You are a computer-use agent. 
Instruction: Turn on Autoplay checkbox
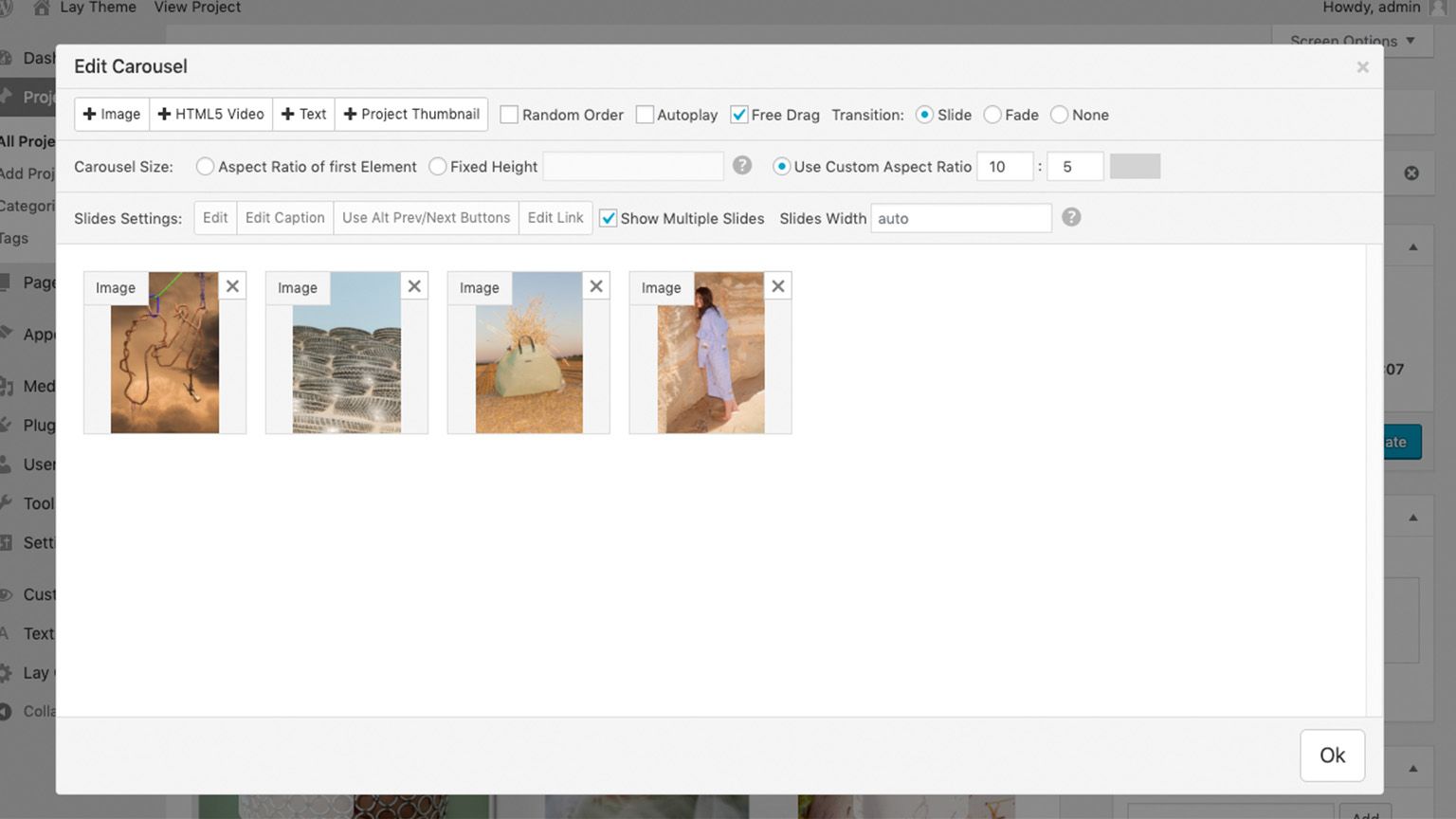tap(645, 115)
